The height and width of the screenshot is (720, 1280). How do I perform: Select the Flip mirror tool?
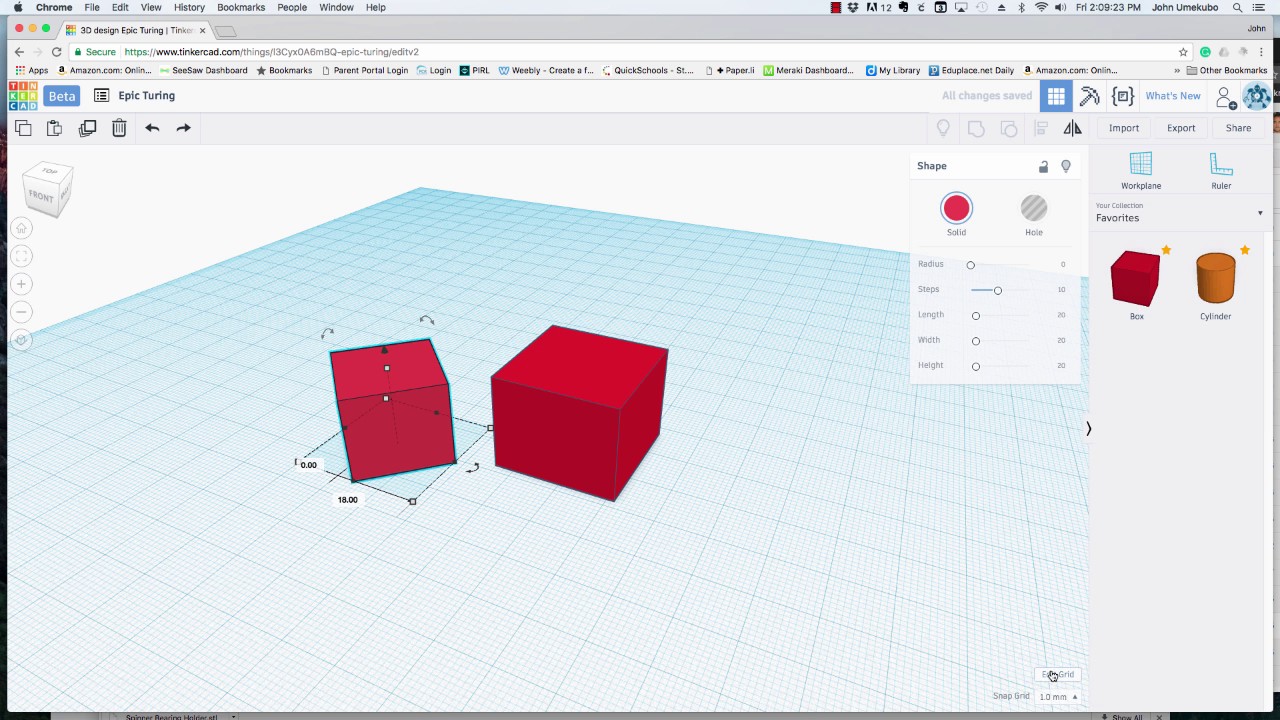coord(1072,128)
